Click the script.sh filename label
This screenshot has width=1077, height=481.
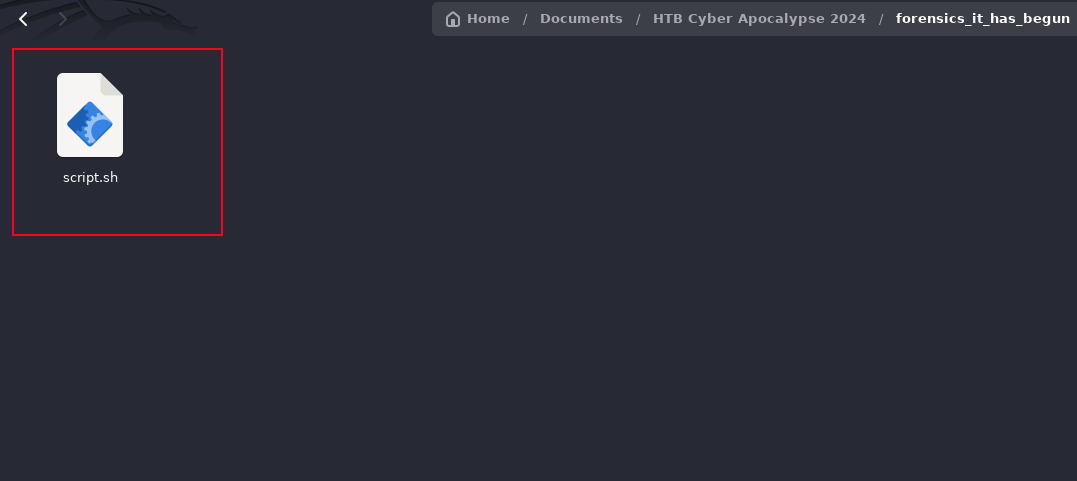point(90,178)
